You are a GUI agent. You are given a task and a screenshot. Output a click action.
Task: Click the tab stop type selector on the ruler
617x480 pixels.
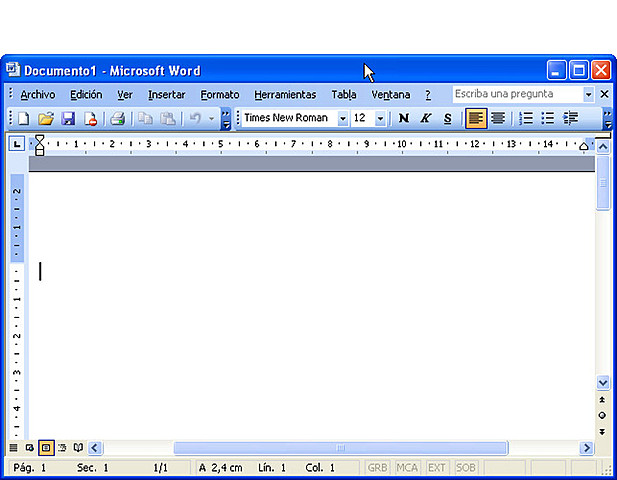point(17,144)
